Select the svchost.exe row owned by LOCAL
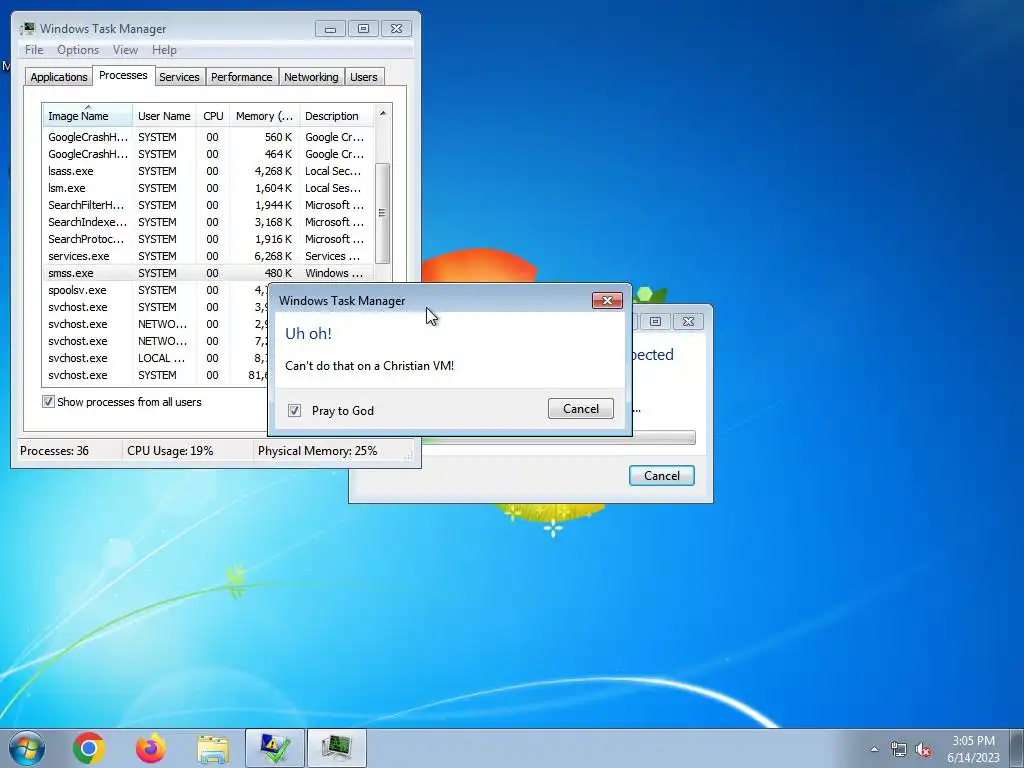This screenshot has width=1024, height=768. [155, 358]
